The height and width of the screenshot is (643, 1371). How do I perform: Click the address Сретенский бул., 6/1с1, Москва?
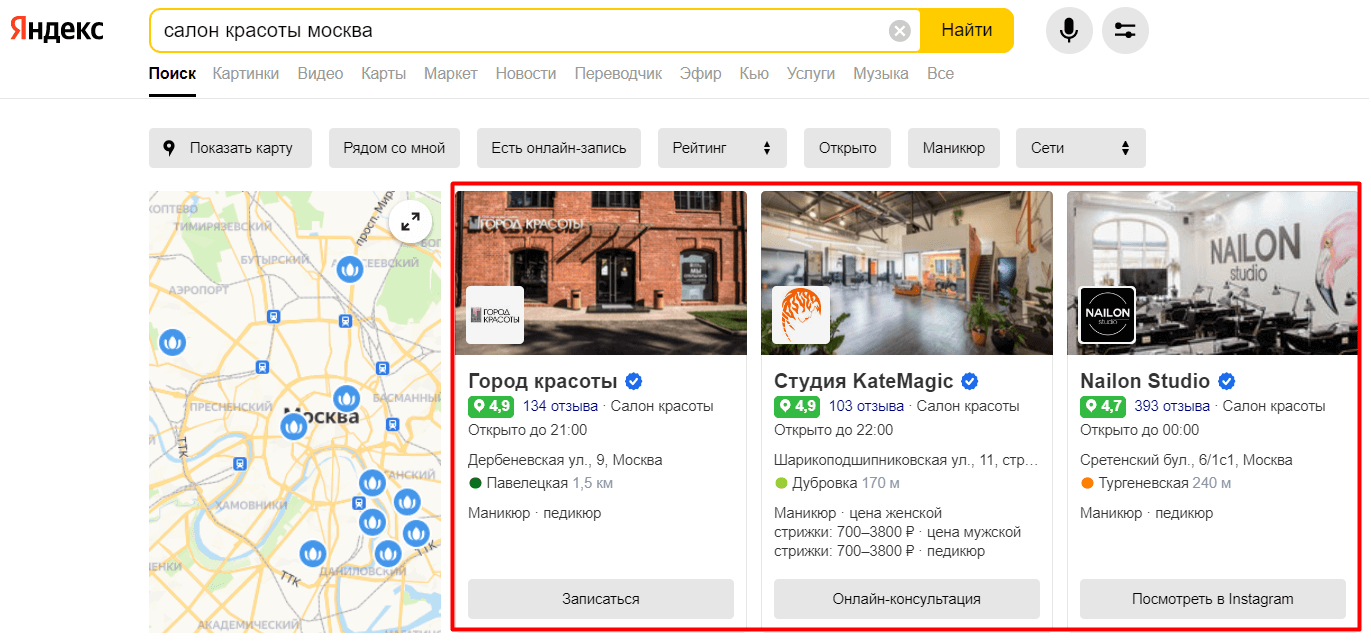[1186, 460]
